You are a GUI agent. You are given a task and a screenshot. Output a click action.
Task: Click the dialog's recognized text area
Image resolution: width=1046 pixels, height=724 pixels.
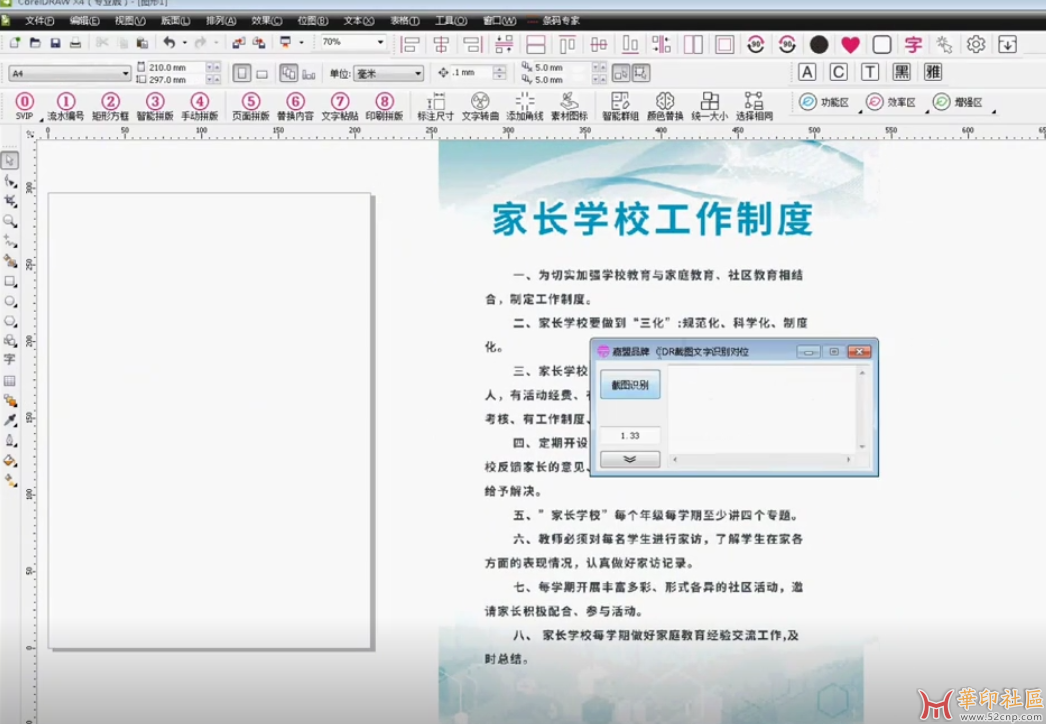click(x=762, y=410)
